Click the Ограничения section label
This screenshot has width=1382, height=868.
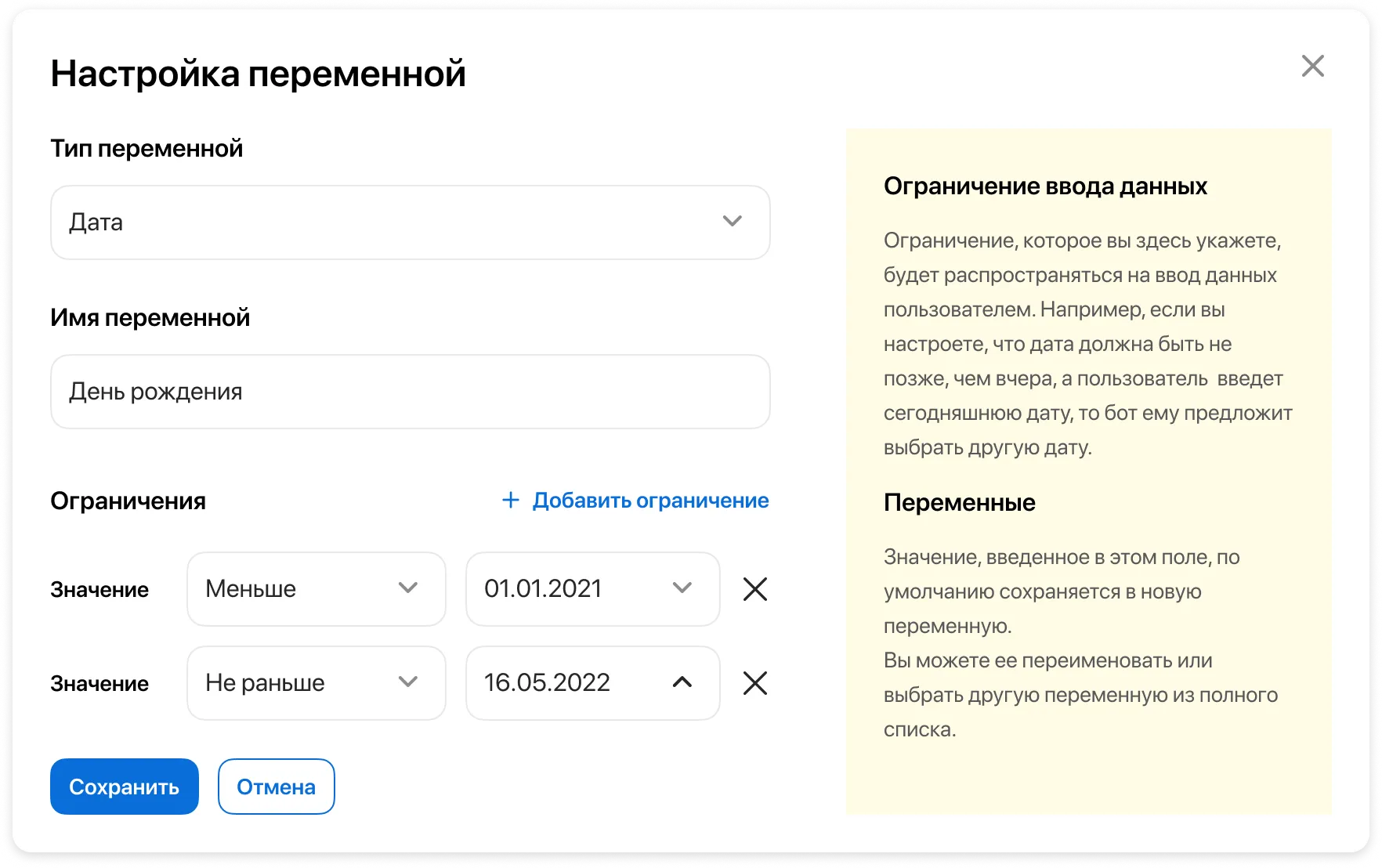click(x=128, y=501)
